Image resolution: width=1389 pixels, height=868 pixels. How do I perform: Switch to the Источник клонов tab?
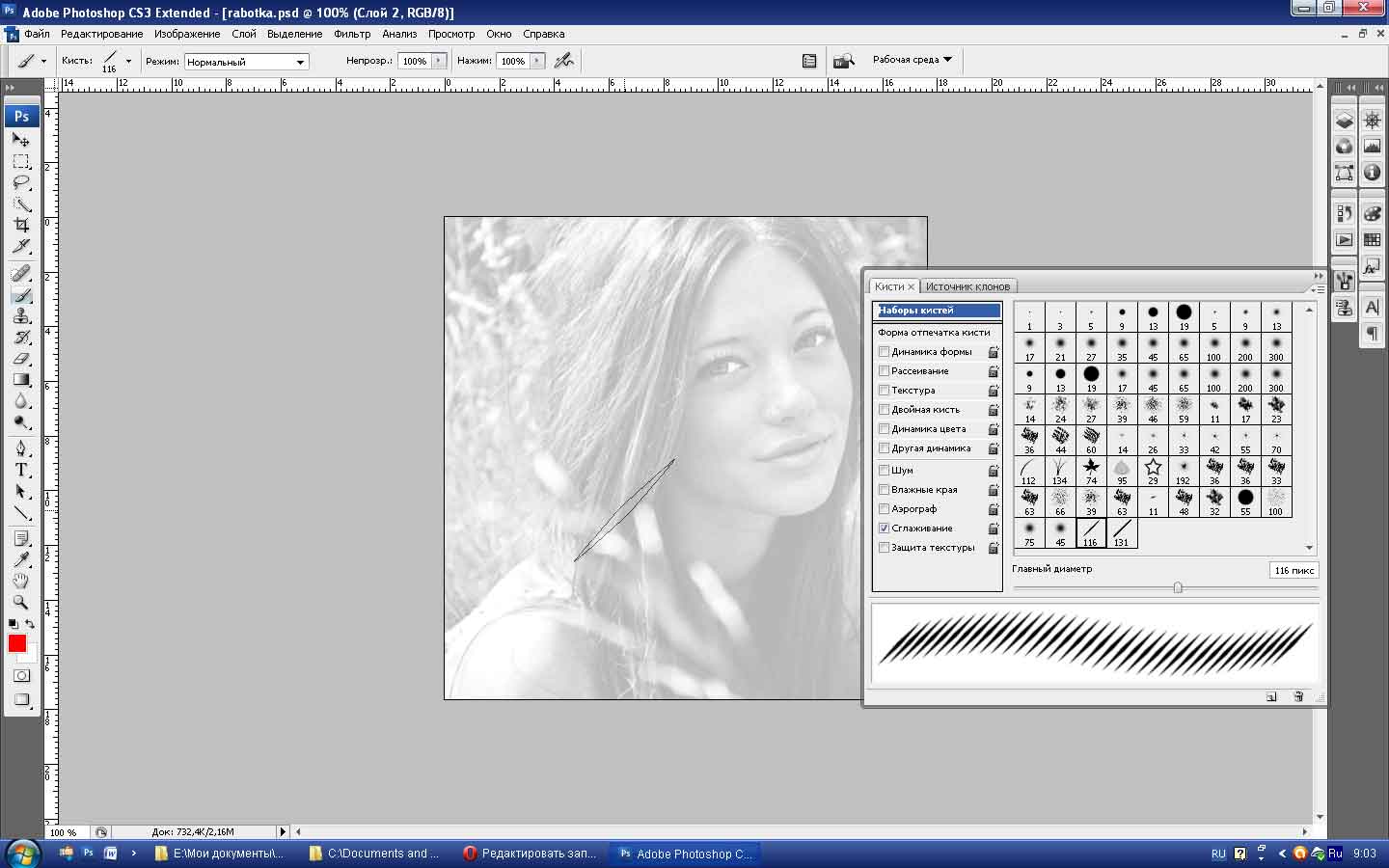coord(967,286)
